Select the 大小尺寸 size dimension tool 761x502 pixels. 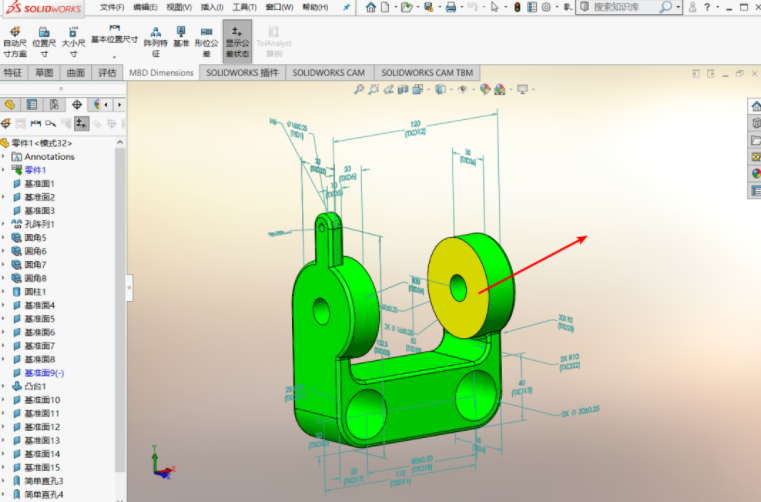click(73, 42)
